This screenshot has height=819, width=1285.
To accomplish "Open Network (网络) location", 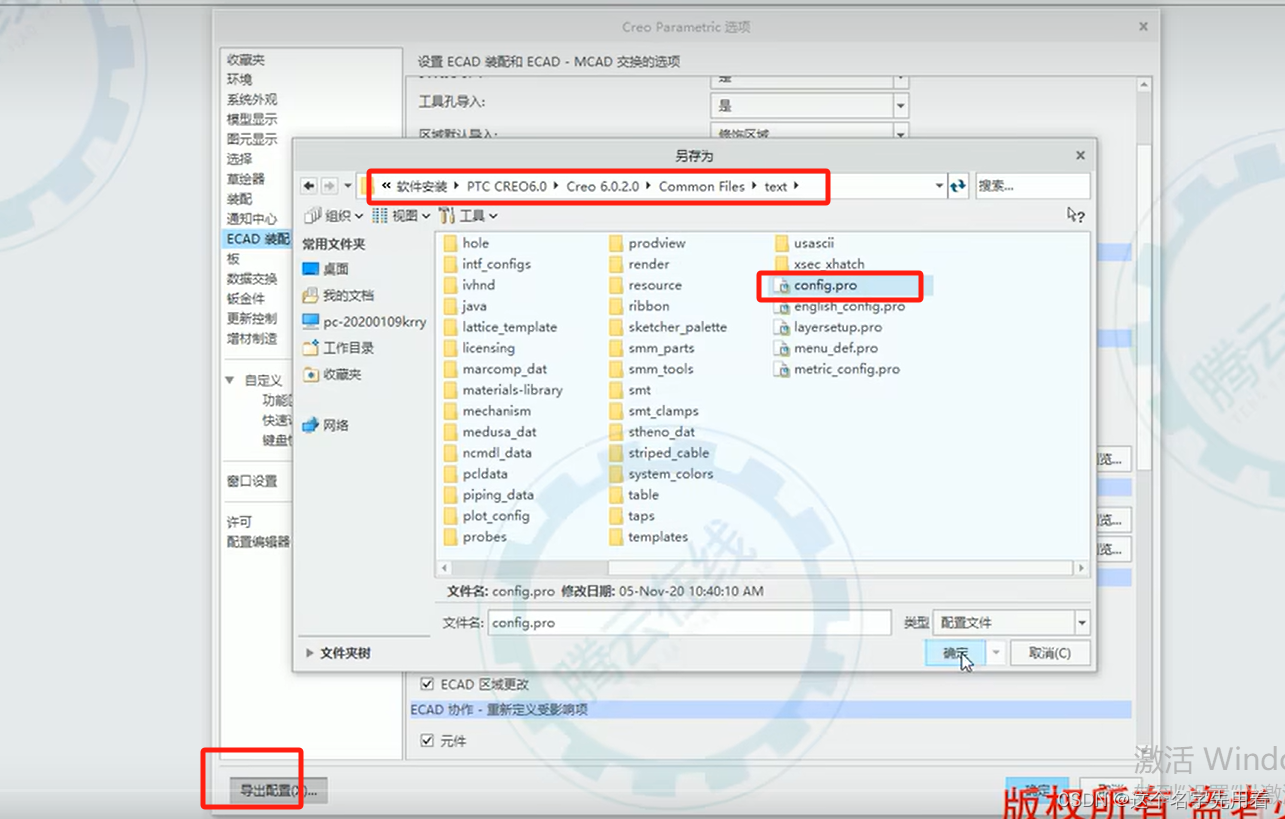I will pyautogui.click(x=326, y=425).
